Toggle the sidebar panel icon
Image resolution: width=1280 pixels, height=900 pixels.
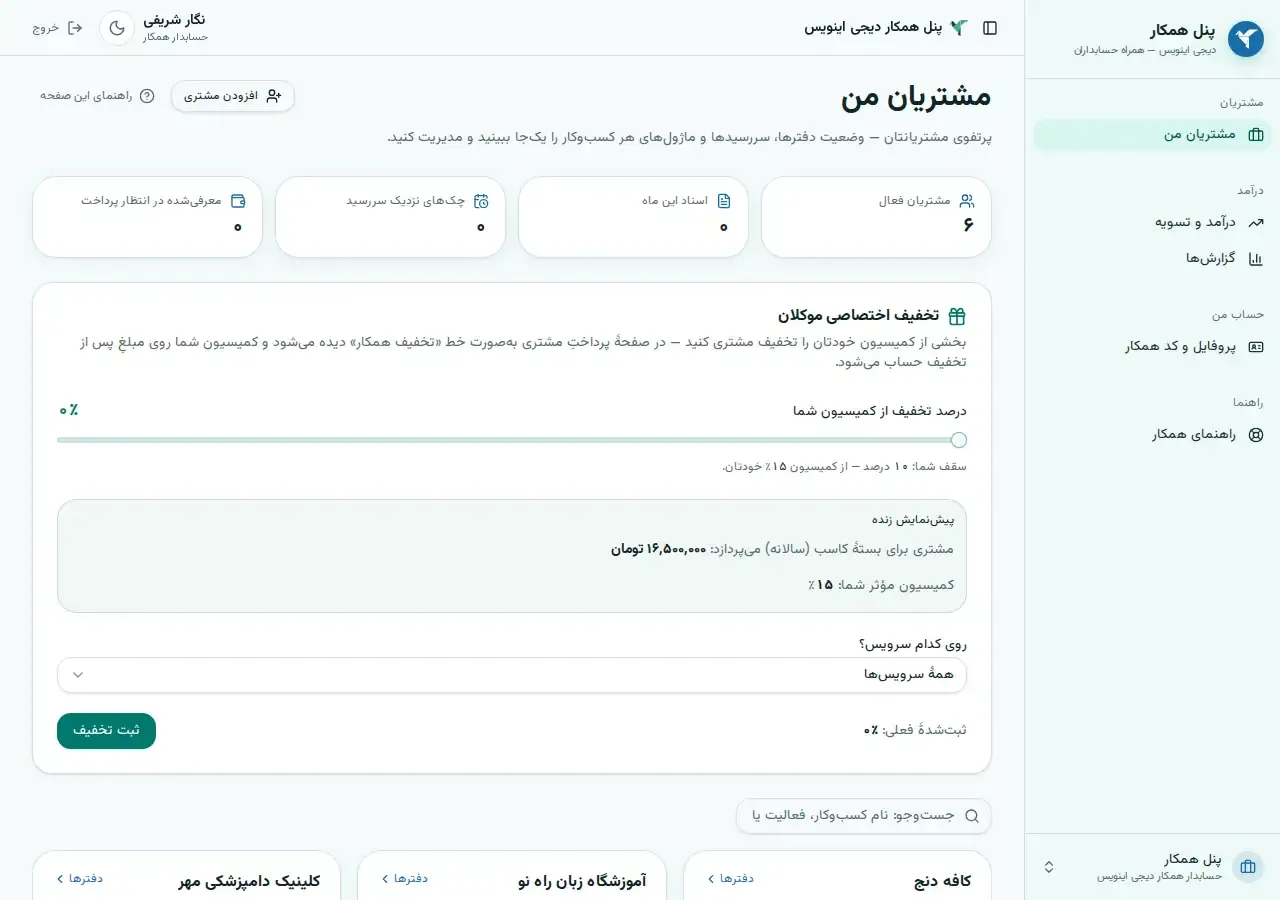(x=990, y=28)
